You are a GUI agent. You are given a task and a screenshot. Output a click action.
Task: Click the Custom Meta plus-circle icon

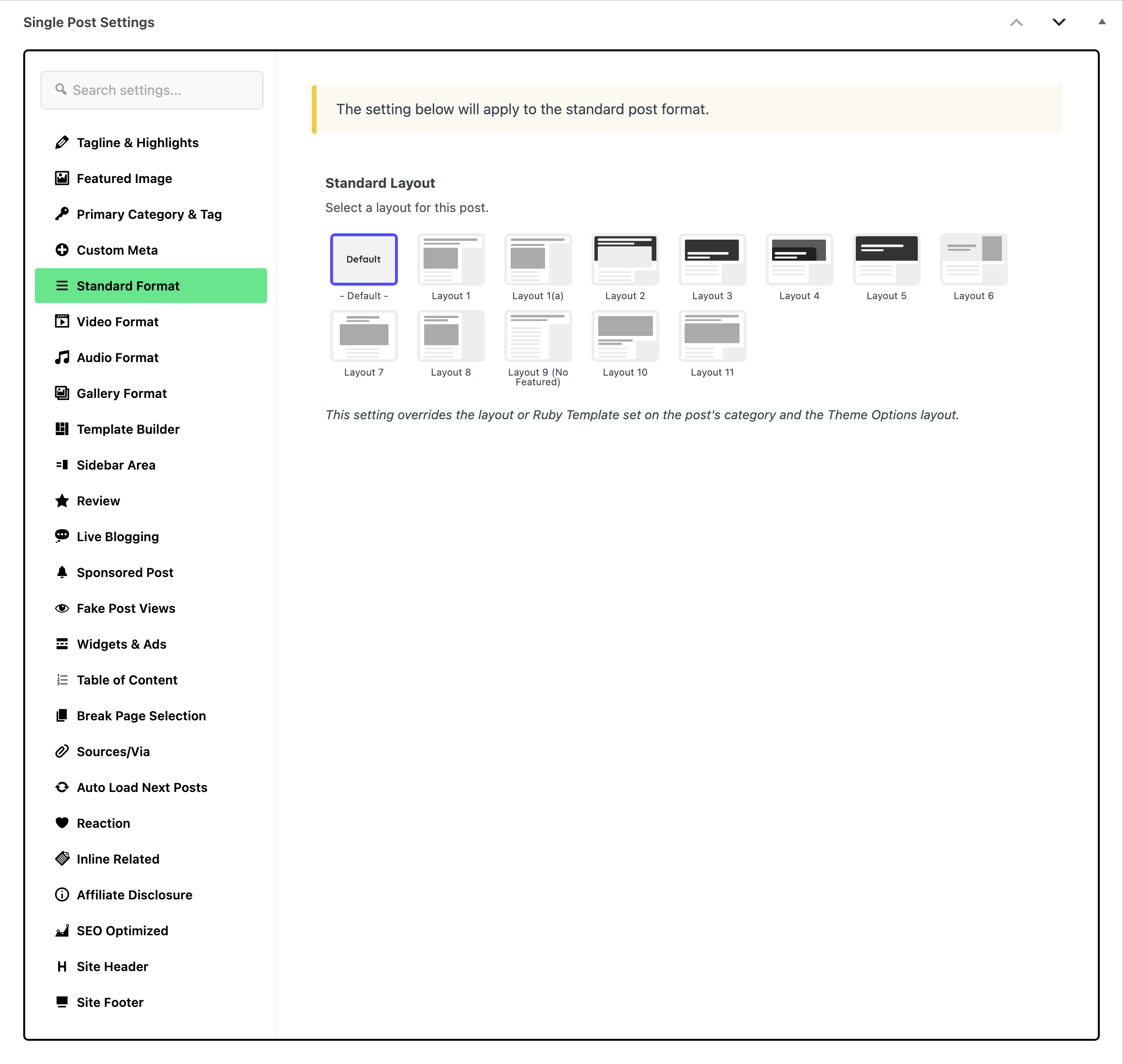[x=62, y=250]
